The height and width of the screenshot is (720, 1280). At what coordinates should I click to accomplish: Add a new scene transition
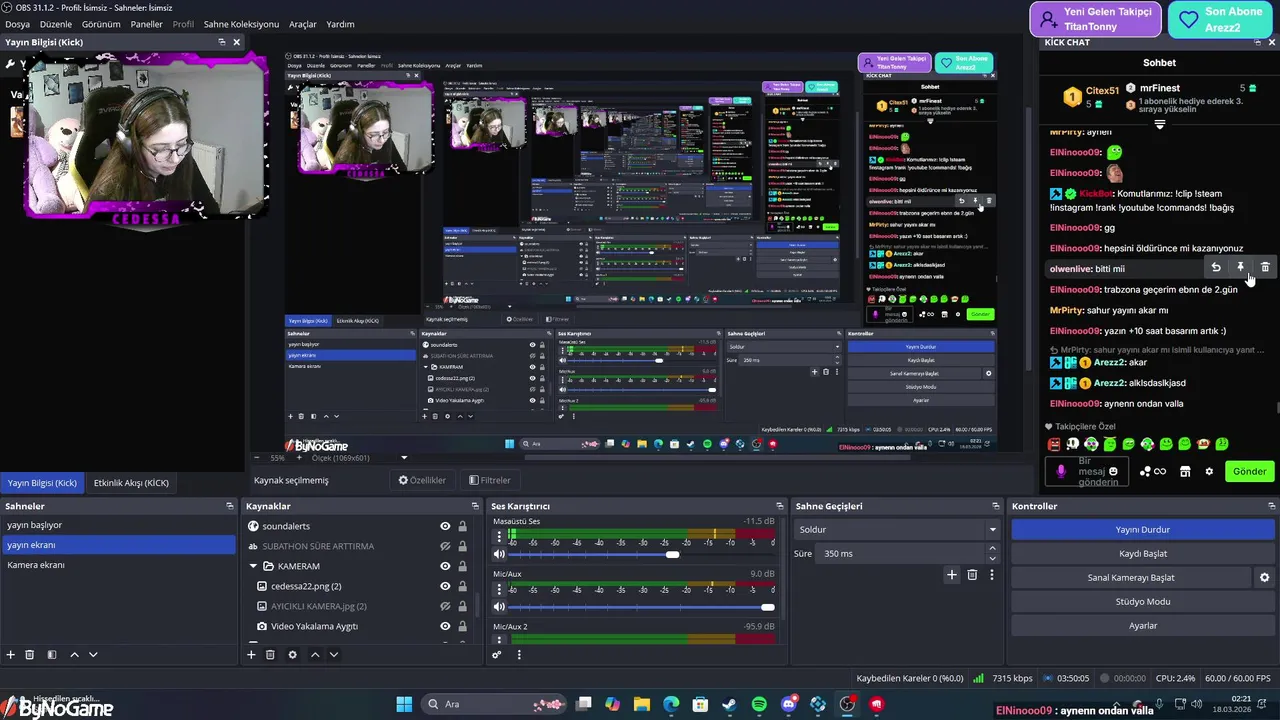coord(952,575)
